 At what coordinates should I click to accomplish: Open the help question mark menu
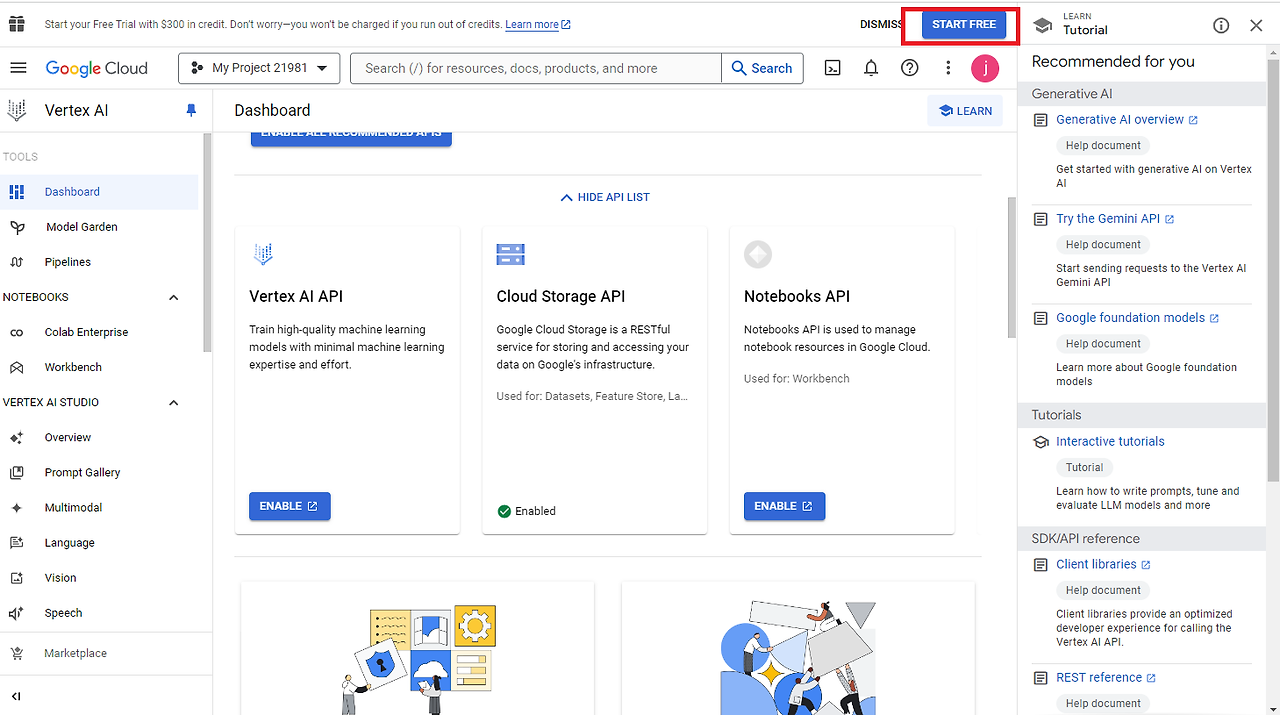click(910, 68)
